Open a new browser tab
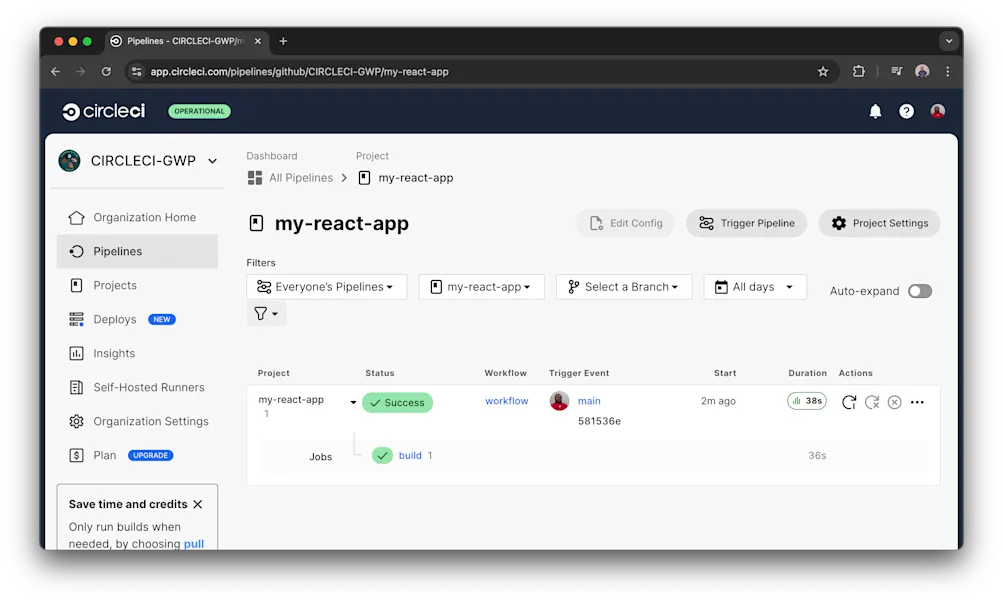The width and height of the screenshot is (1003, 602). [x=283, y=41]
